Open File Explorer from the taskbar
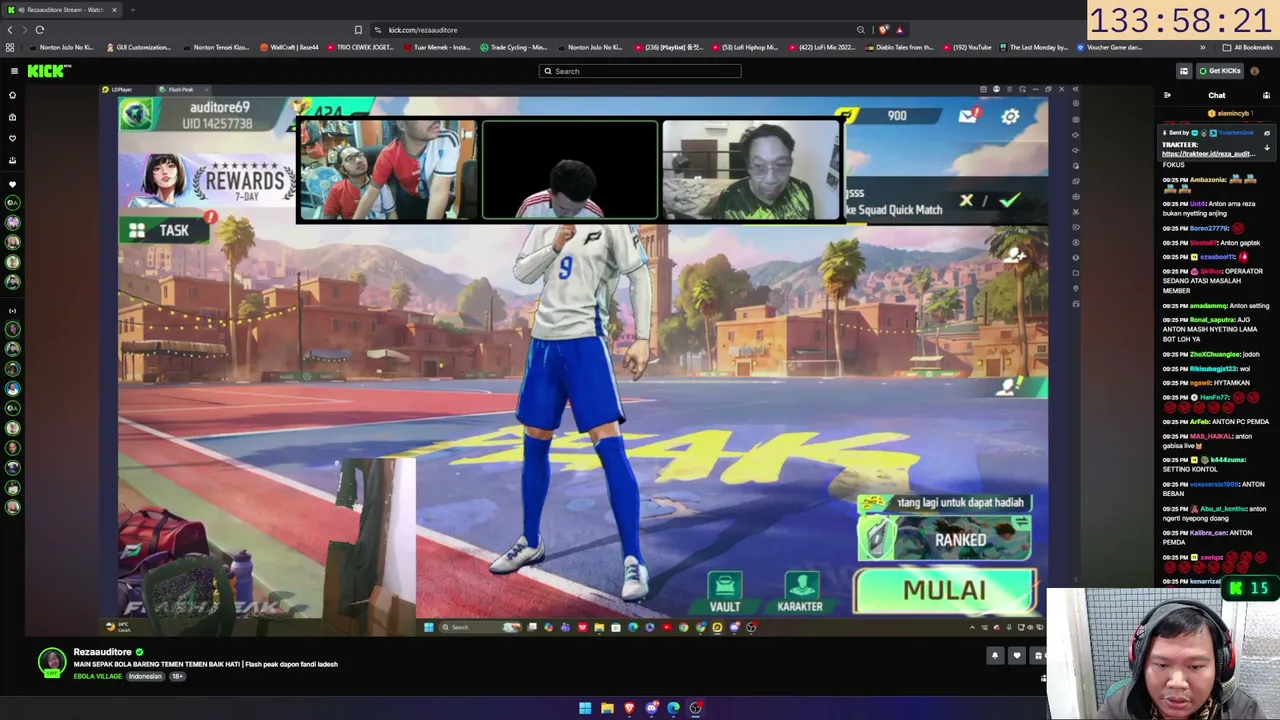The image size is (1280, 720). pos(607,708)
